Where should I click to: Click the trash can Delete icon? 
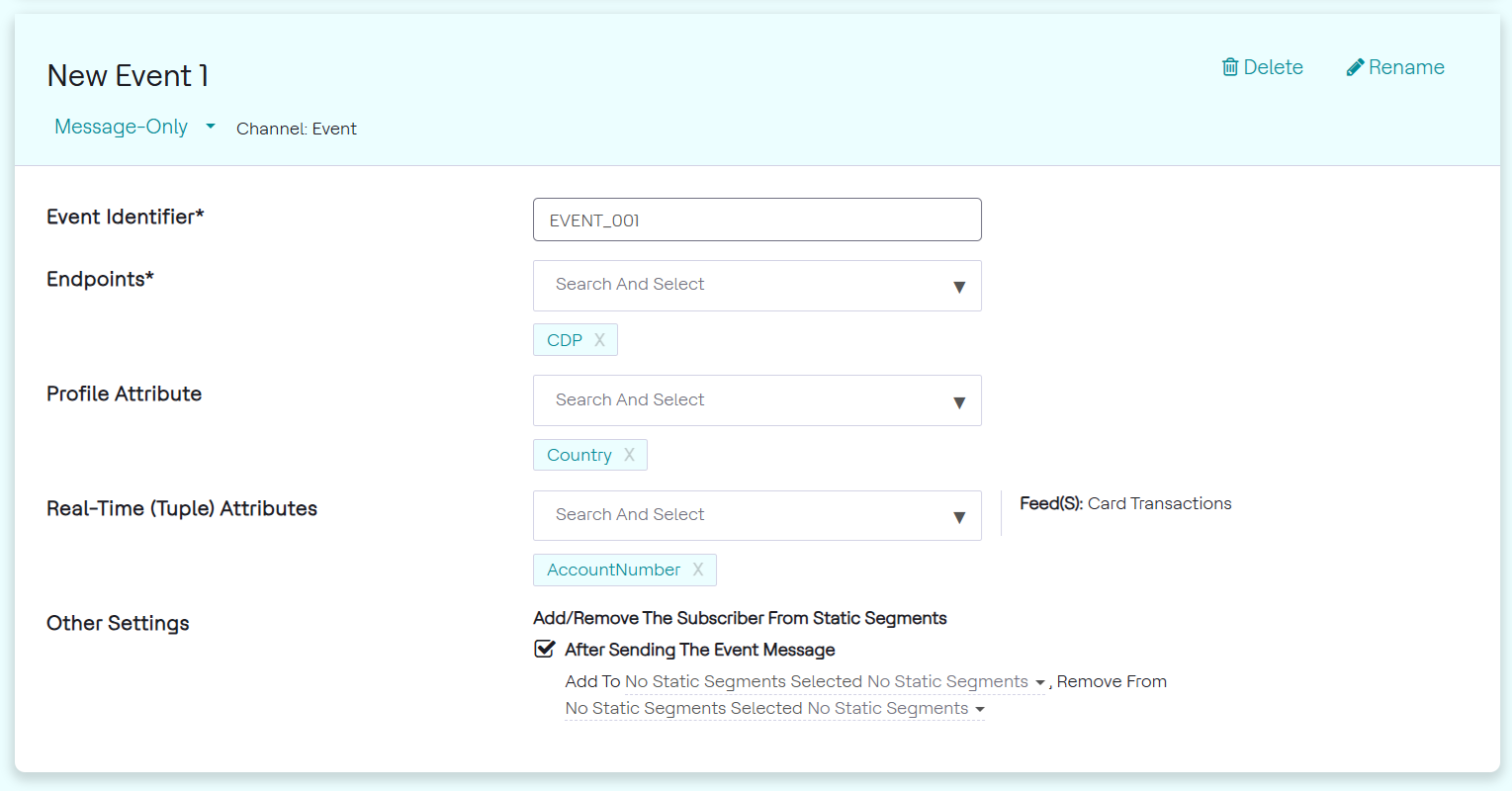[1230, 67]
